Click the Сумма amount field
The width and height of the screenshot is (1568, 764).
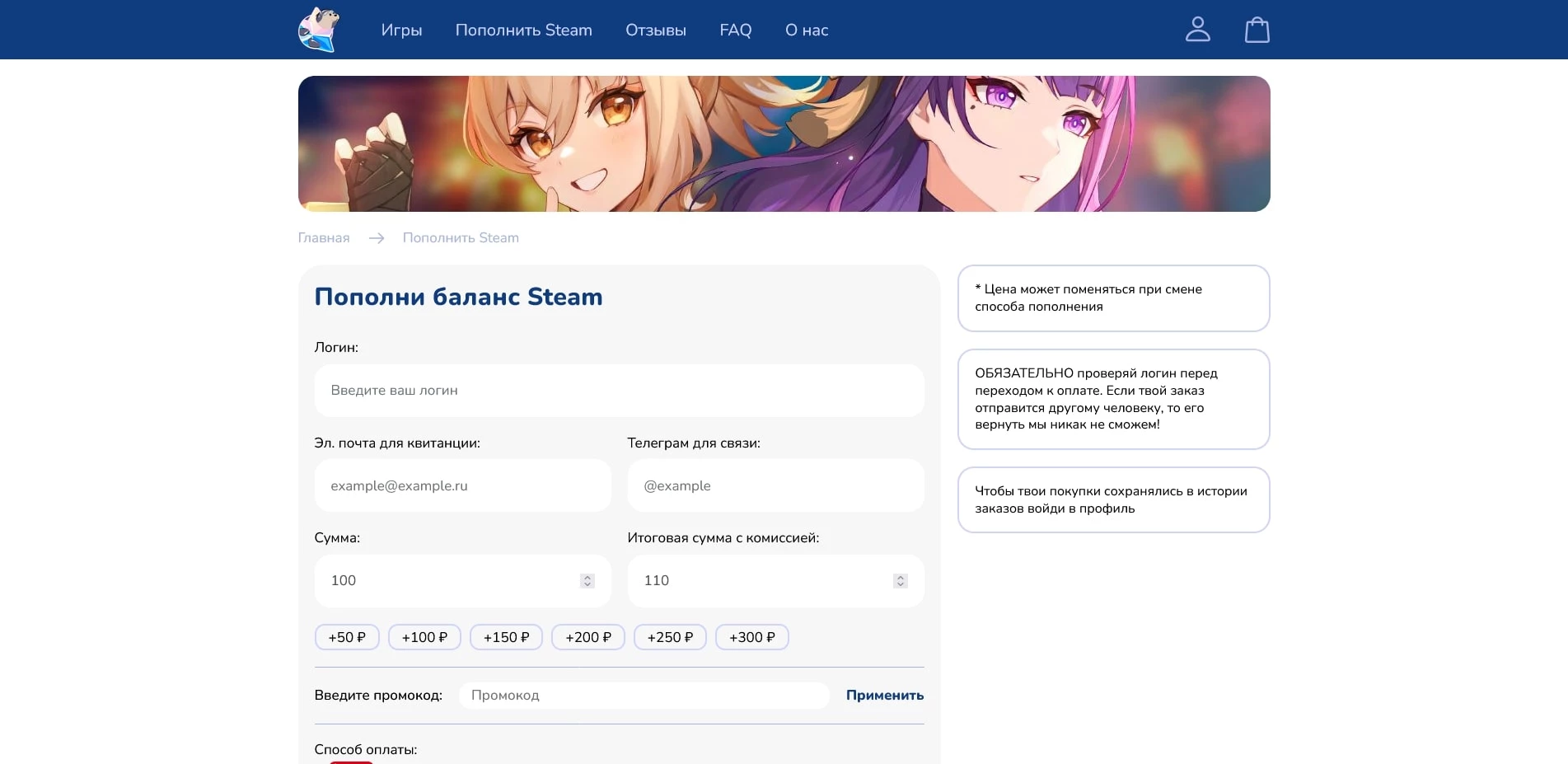463,581
